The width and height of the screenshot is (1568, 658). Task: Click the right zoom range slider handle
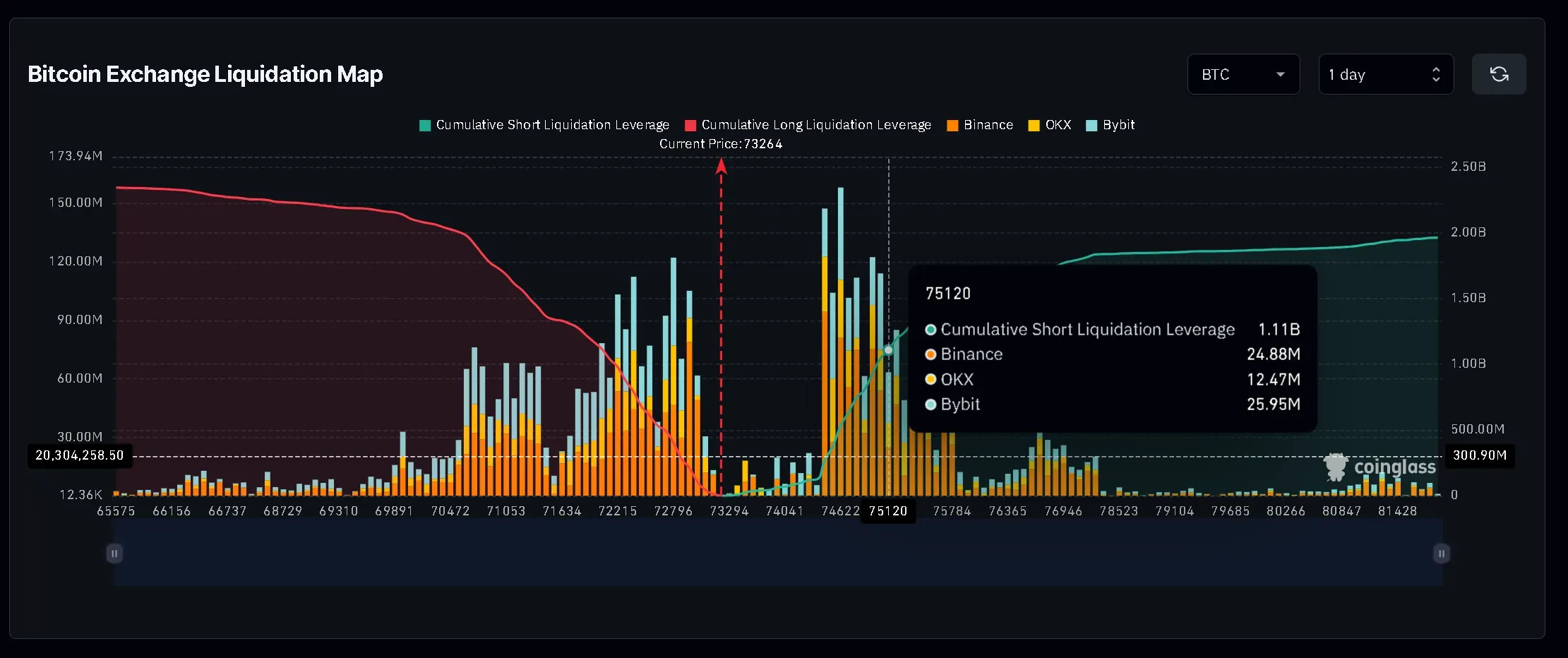click(x=1442, y=554)
